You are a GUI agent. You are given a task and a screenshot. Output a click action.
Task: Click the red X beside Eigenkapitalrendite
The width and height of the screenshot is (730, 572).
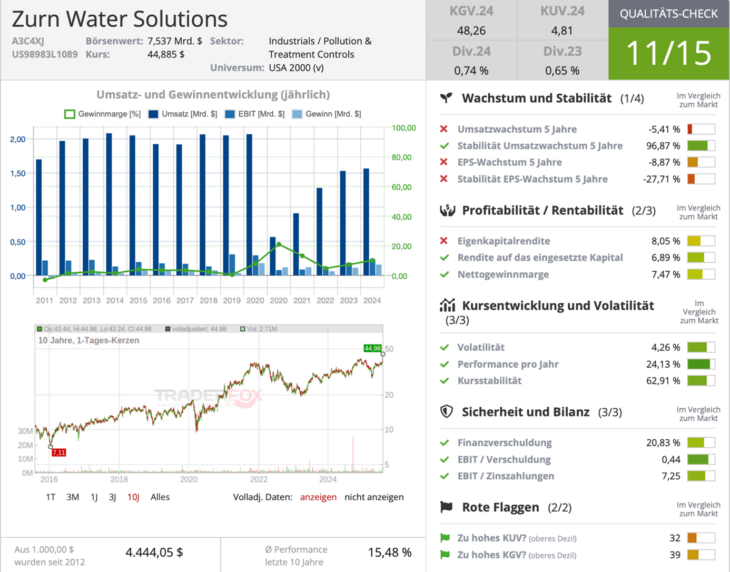[444, 241]
